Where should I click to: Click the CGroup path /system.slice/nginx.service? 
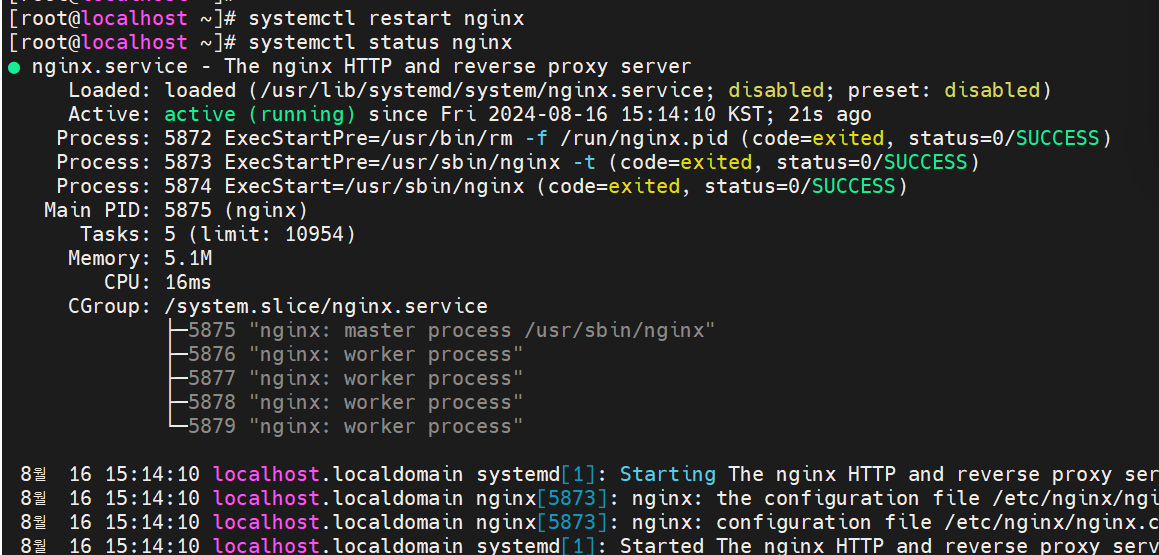326,306
